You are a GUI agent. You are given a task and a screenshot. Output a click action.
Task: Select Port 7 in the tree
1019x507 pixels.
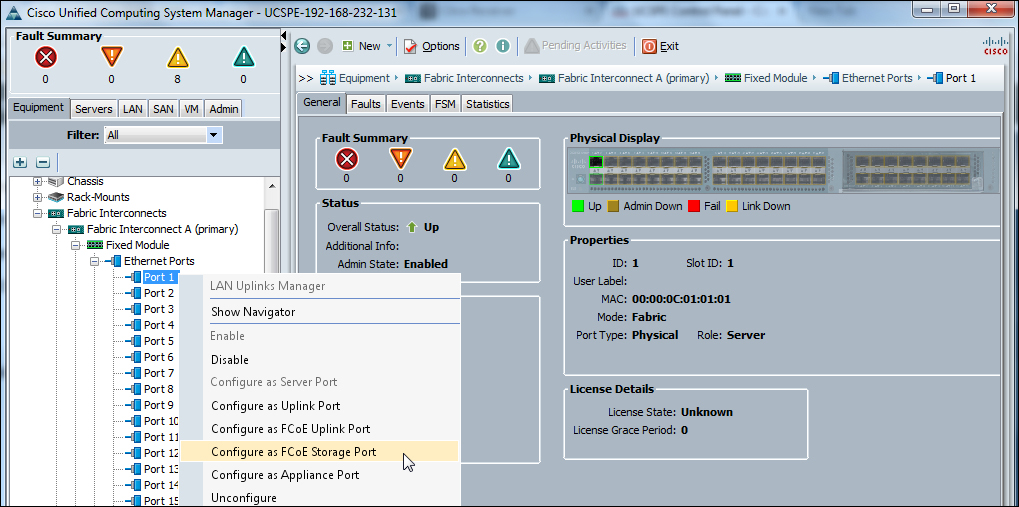pos(159,373)
